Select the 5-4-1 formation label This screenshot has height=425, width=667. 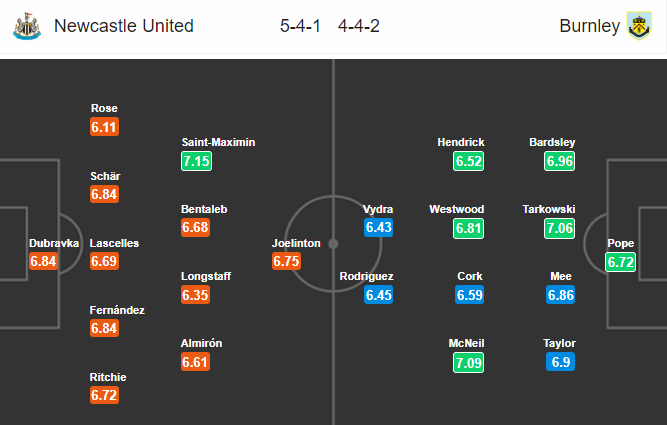[300, 26]
